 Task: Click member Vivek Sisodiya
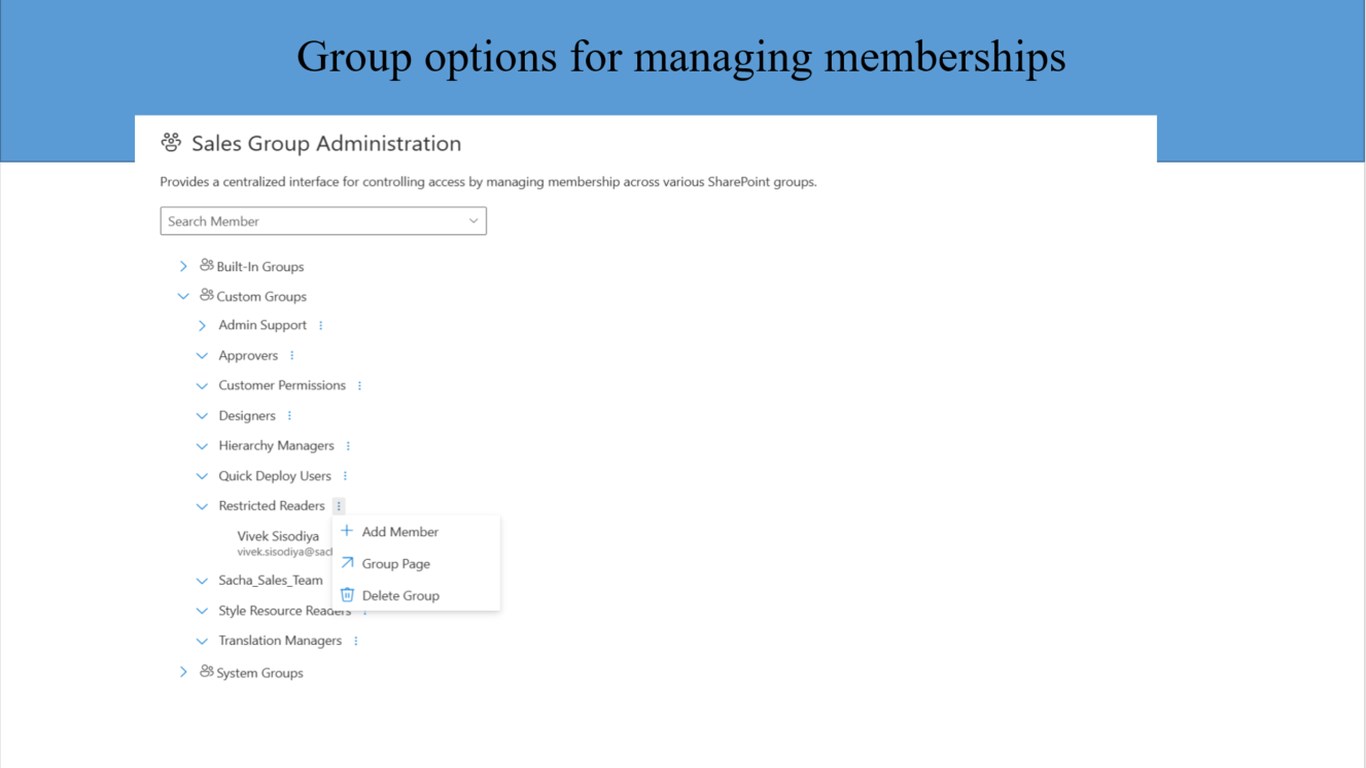click(x=278, y=536)
